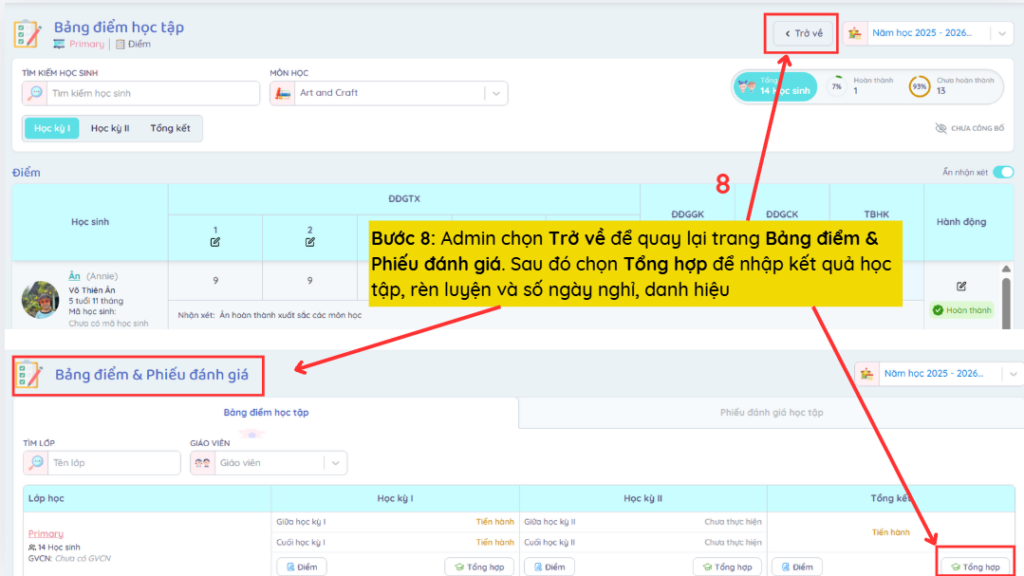Viewport: 1024px width, 576px height.
Task: Click the Chưa công bố hidden-eye icon
Action: pos(940,128)
